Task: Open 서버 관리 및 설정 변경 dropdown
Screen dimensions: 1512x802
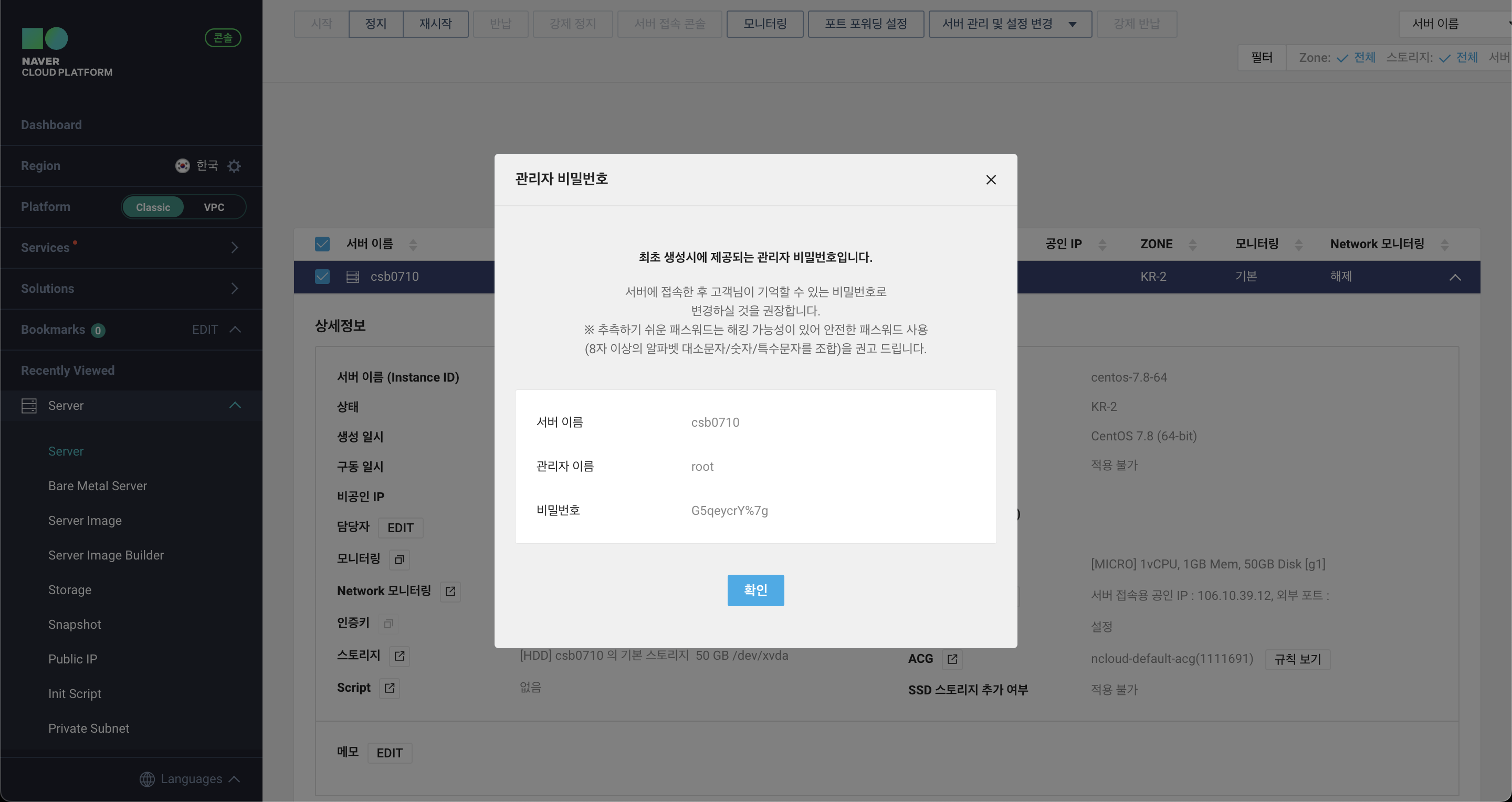Action: (x=1010, y=24)
